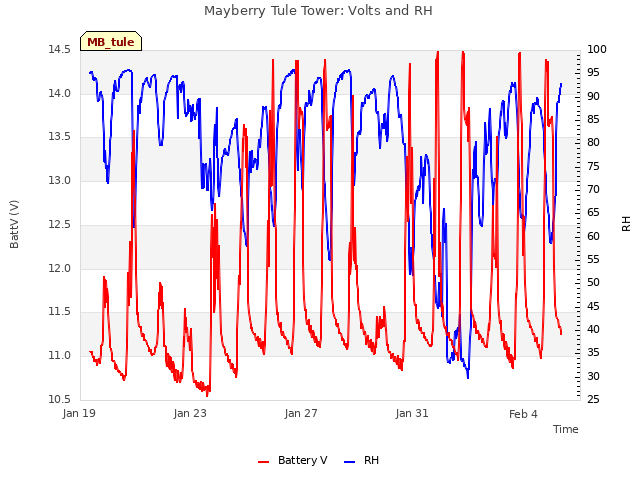Viewport: 640px width, 480px height.
Task: Toggle the RH legend entry
Action: pyautogui.click(x=362, y=460)
